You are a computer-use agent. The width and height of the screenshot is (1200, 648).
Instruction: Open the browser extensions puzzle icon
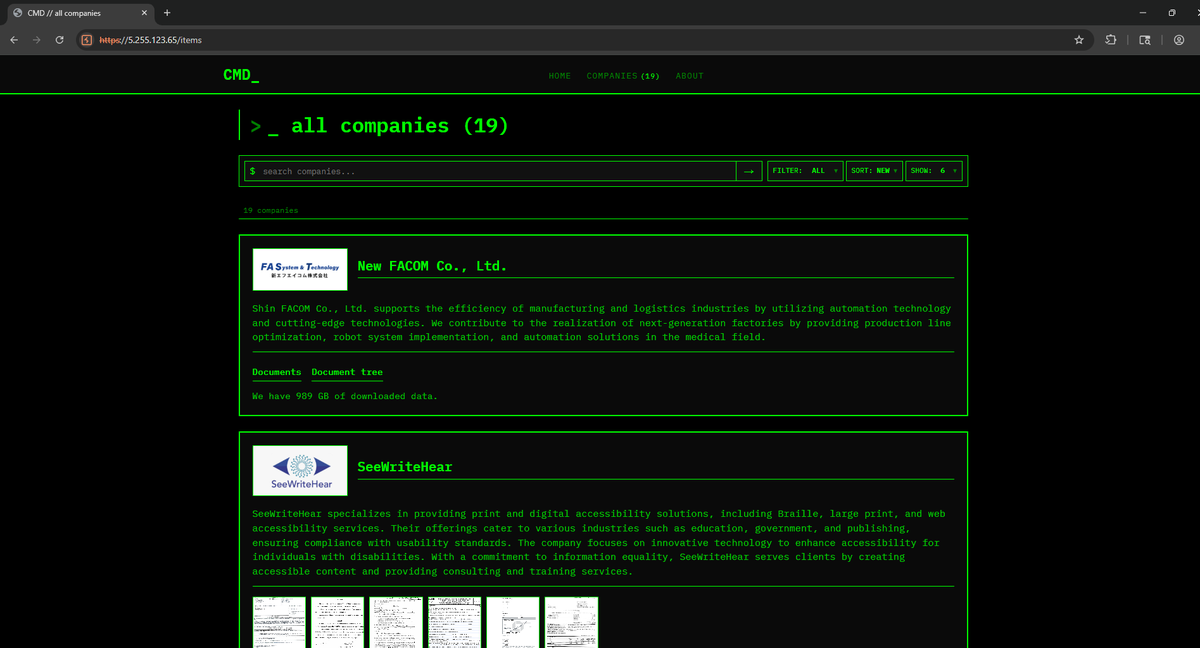(x=1111, y=40)
